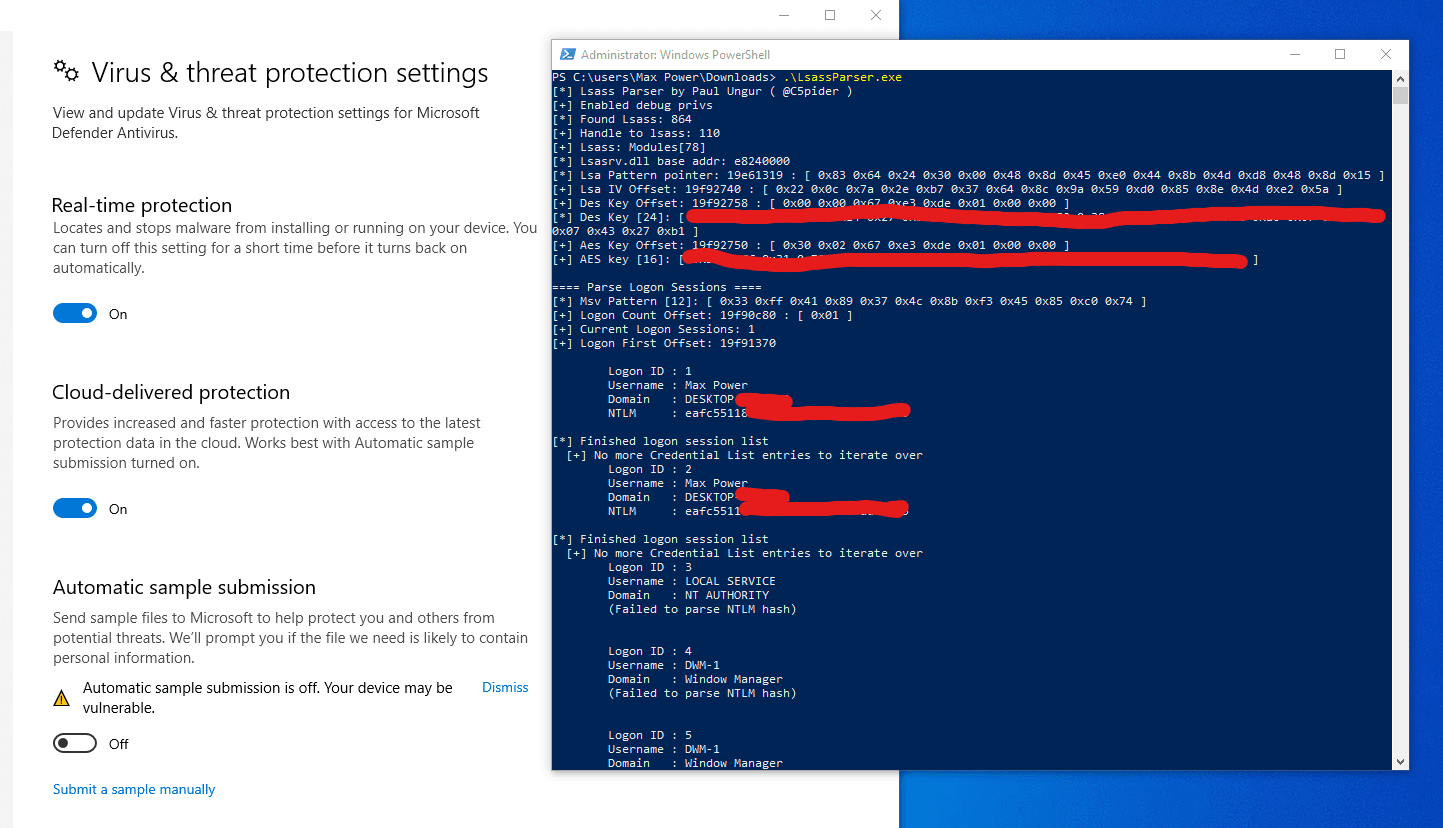Click the settings gears icon beside heading
Image resolution: width=1443 pixels, height=828 pixels.
(x=66, y=71)
